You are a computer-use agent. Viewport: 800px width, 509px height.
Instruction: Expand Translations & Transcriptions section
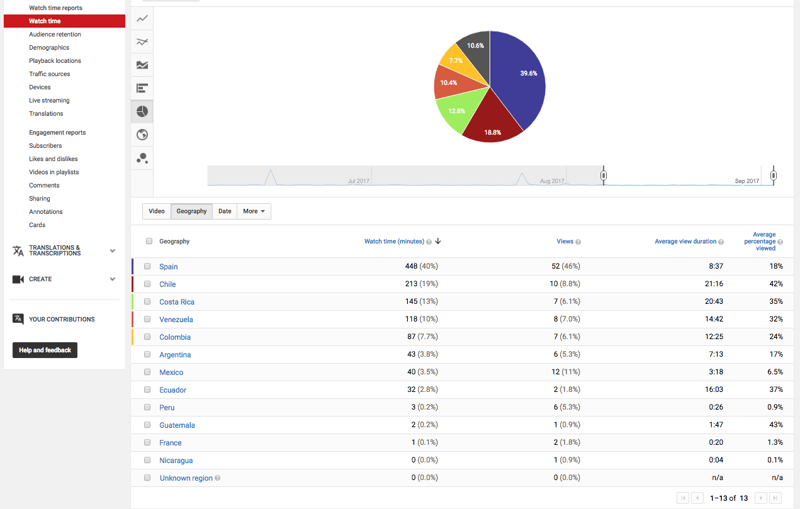[112, 250]
